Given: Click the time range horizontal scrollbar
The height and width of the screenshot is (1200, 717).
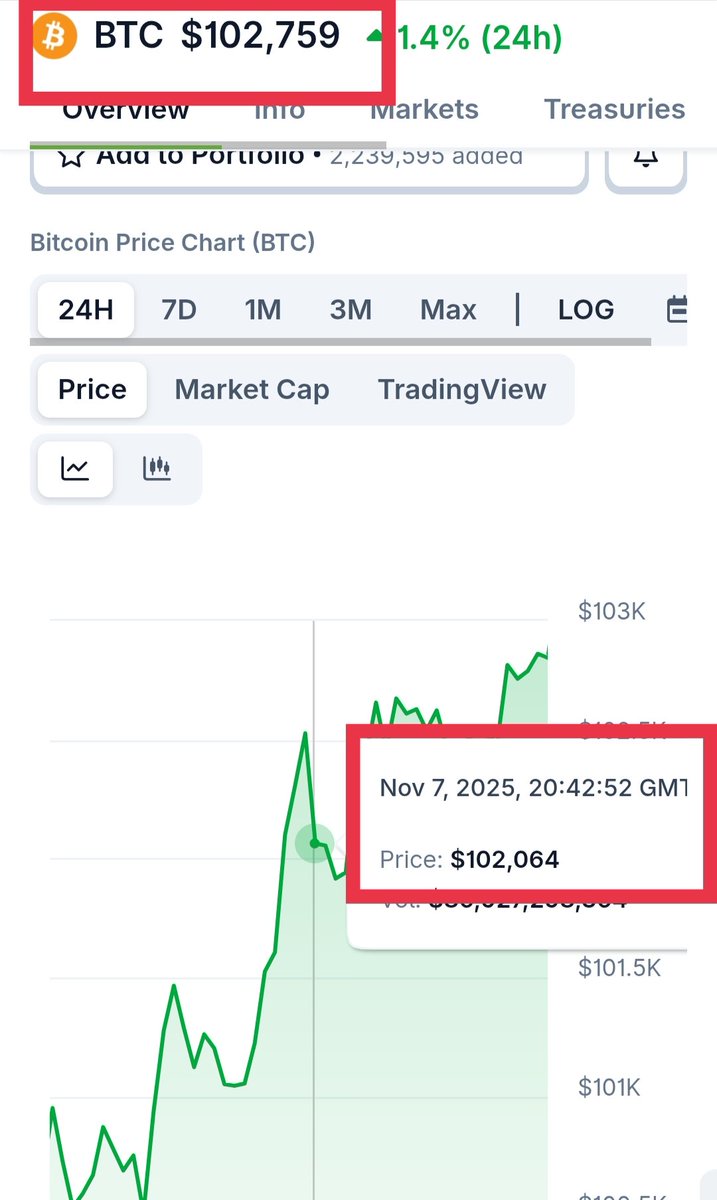Looking at the screenshot, I should [x=341, y=342].
